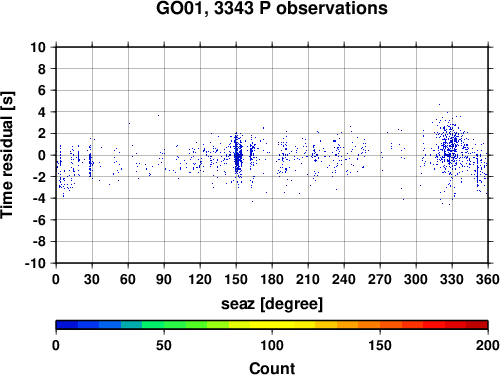
Task: Click the y-axis tick label 0
Action: coord(42,155)
